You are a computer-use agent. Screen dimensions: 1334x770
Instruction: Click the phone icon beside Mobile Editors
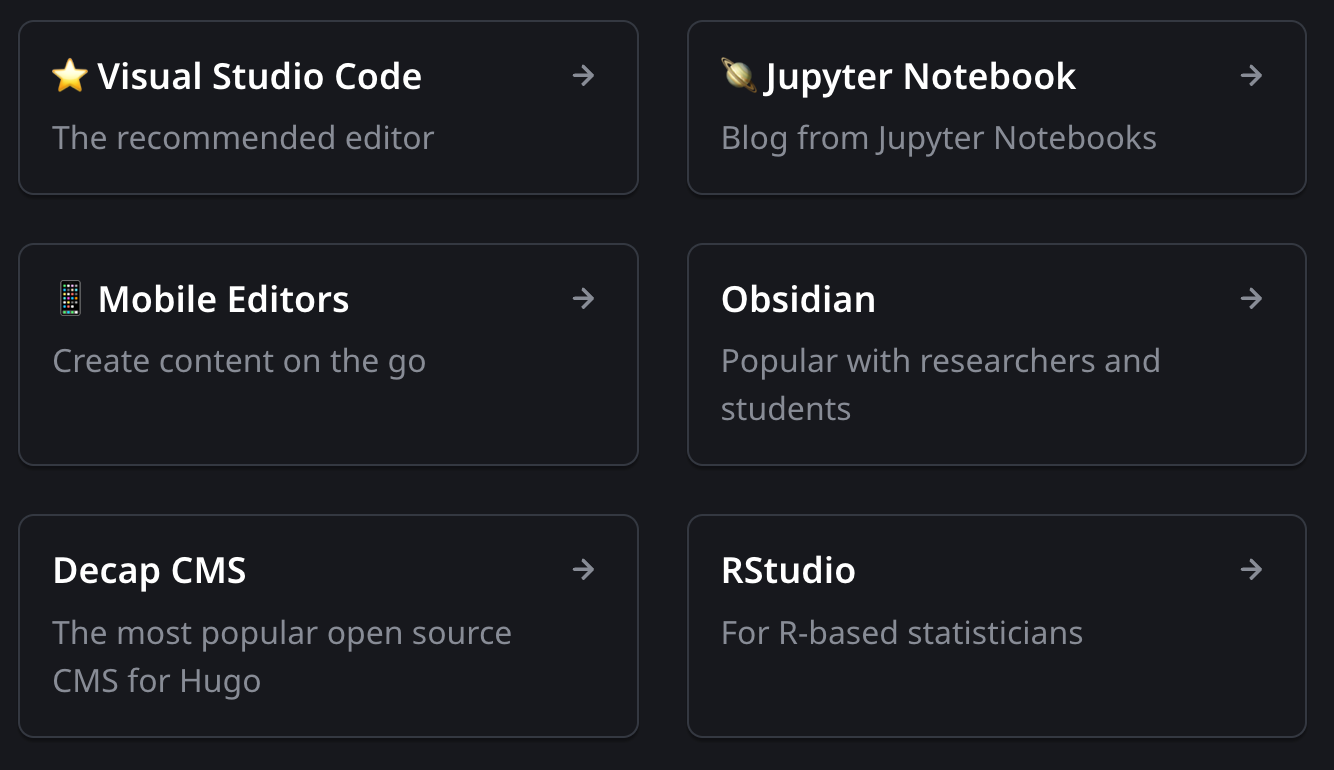(70, 299)
